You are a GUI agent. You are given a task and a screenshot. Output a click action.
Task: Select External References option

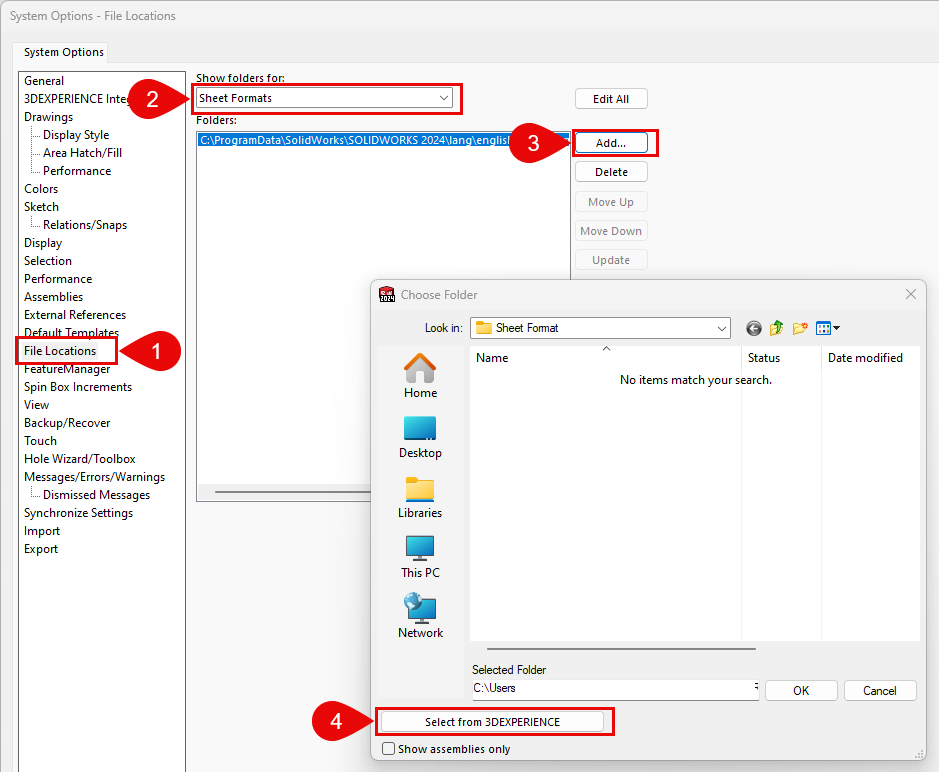75,314
